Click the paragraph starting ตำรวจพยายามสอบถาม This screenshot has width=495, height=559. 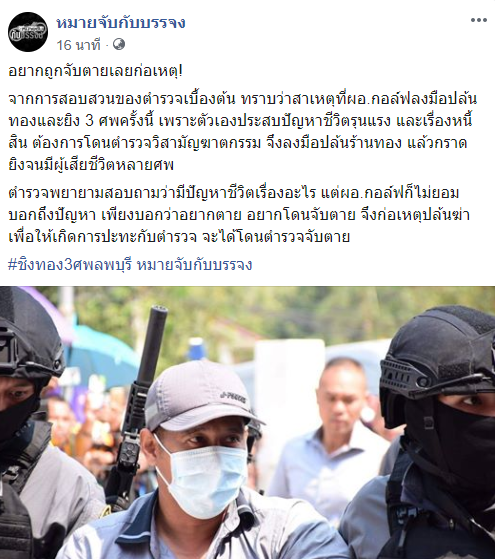click(x=239, y=215)
